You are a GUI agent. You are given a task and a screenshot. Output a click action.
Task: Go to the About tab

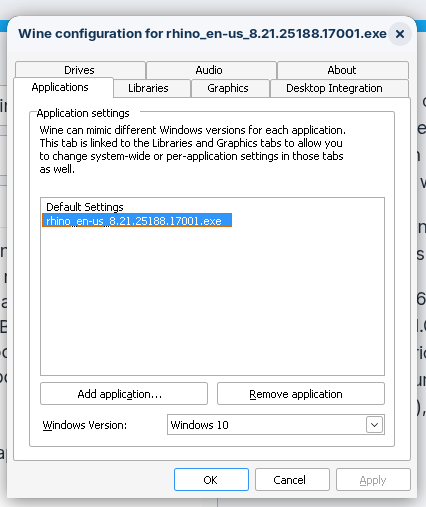(x=342, y=70)
